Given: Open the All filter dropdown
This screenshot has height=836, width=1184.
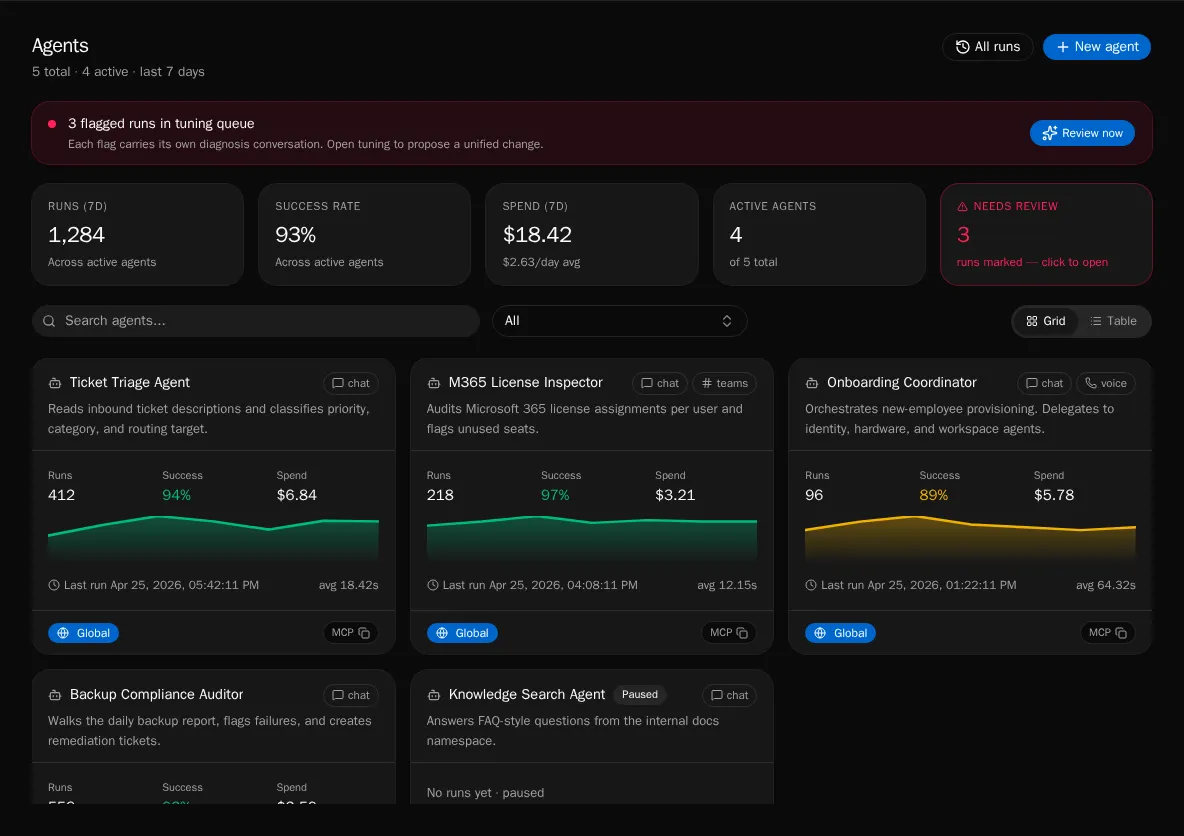Looking at the screenshot, I should [619, 321].
